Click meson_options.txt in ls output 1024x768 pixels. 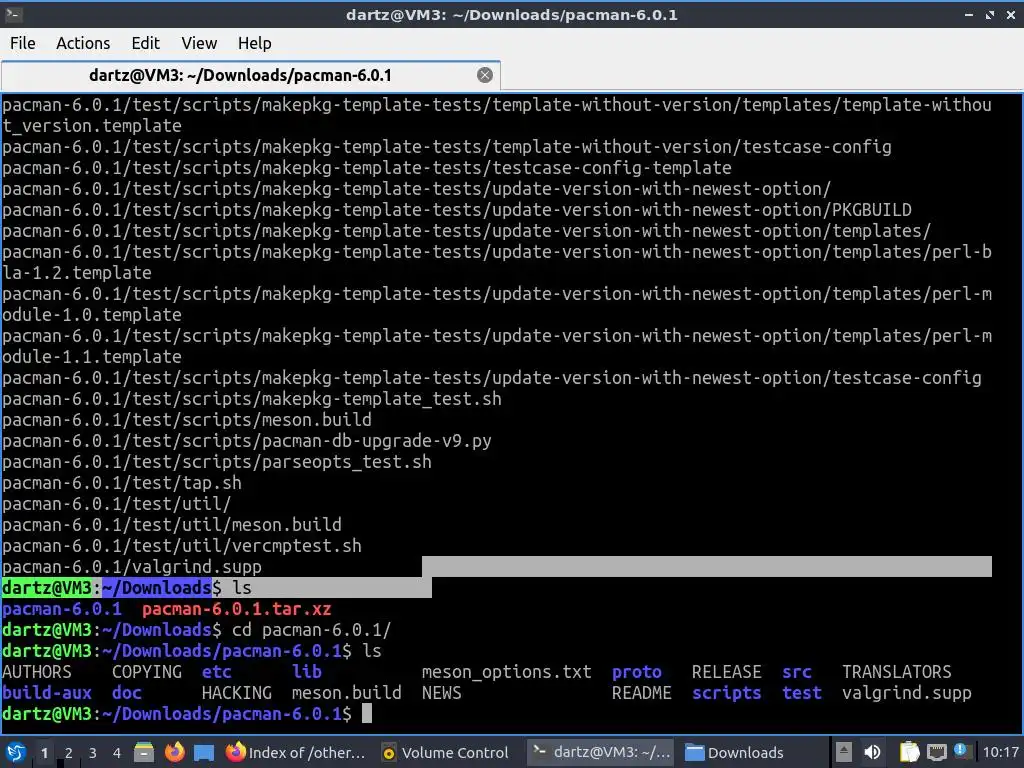[507, 672]
